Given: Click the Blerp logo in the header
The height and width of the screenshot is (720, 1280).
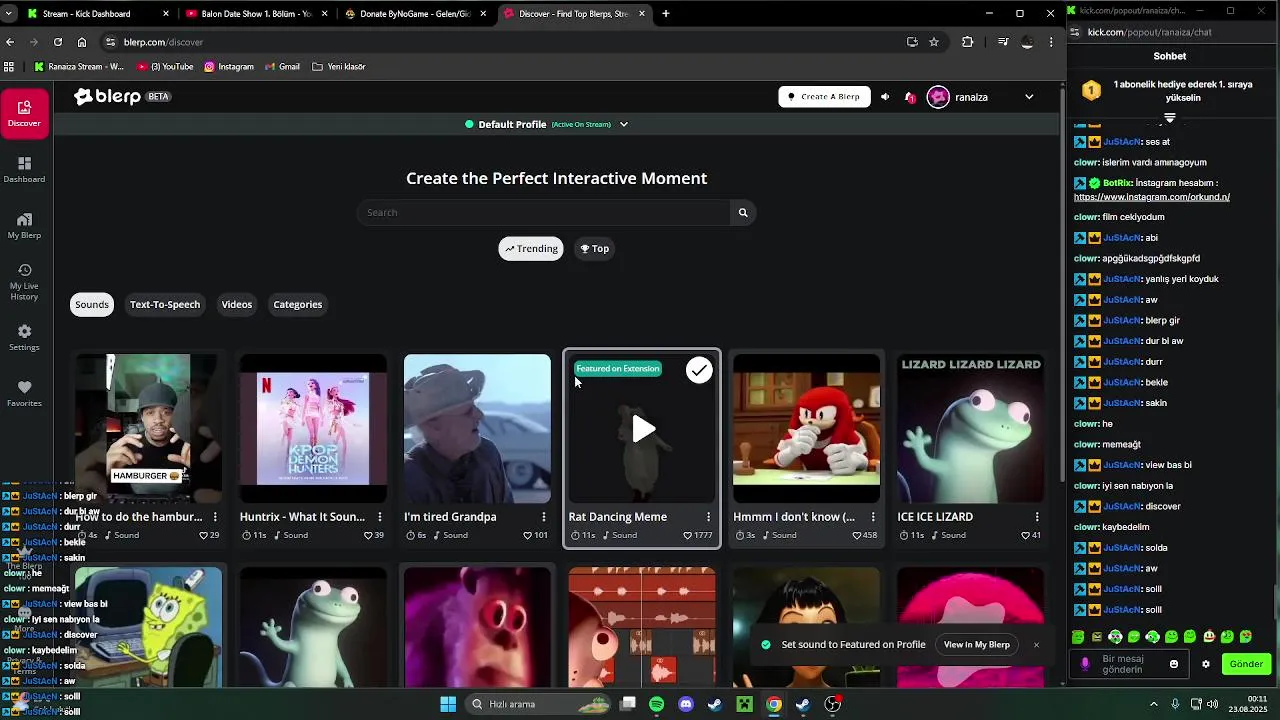Looking at the screenshot, I should click(107, 97).
